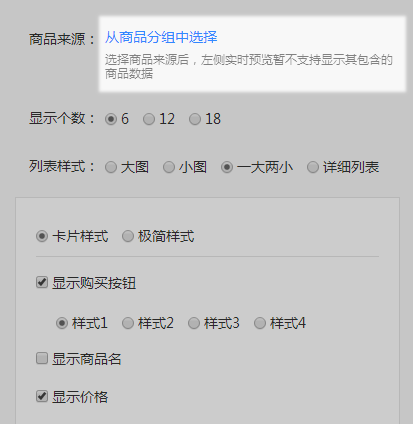Click the 显示价格 label text
The image size is (413, 424).
(80, 397)
